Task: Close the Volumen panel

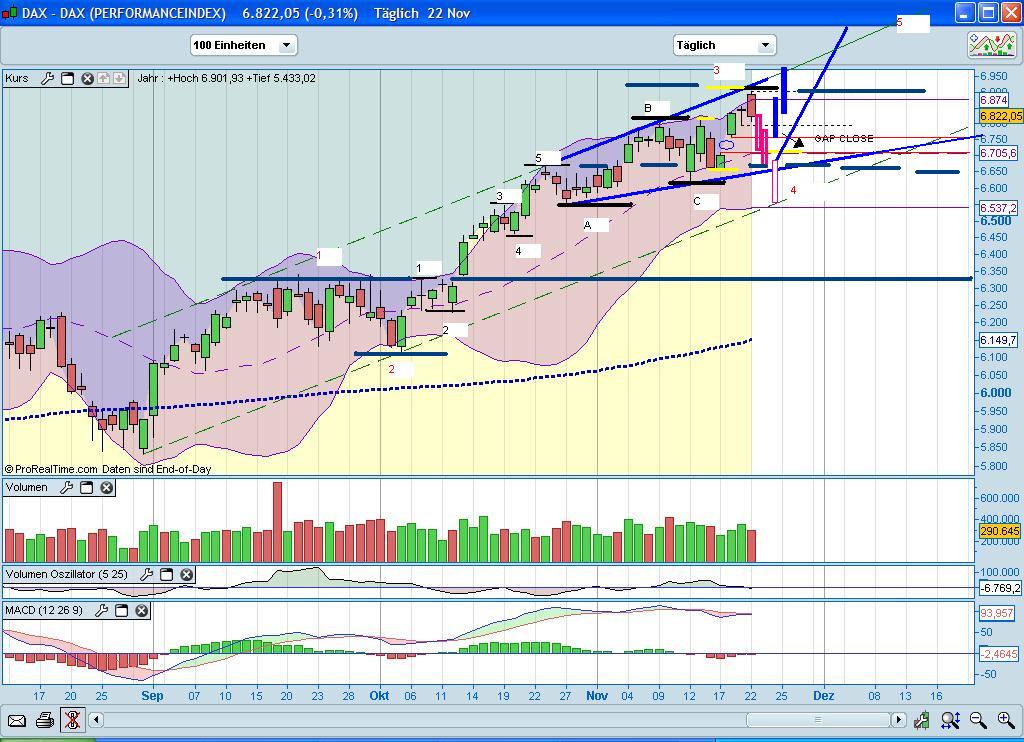Action: pyautogui.click(x=106, y=487)
